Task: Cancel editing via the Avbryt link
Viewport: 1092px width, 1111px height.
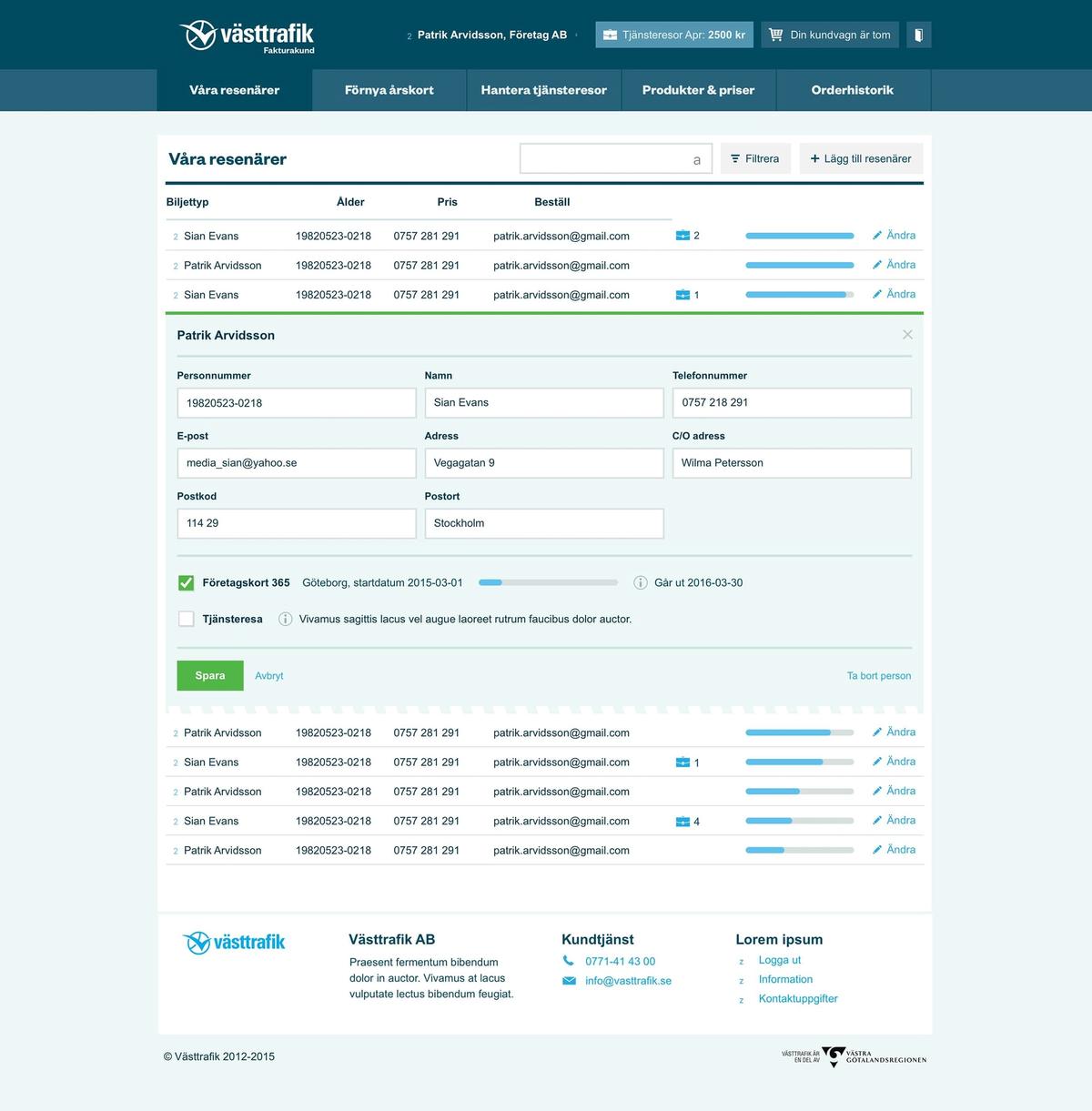Action: pyautogui.click(x=269, y=676)
